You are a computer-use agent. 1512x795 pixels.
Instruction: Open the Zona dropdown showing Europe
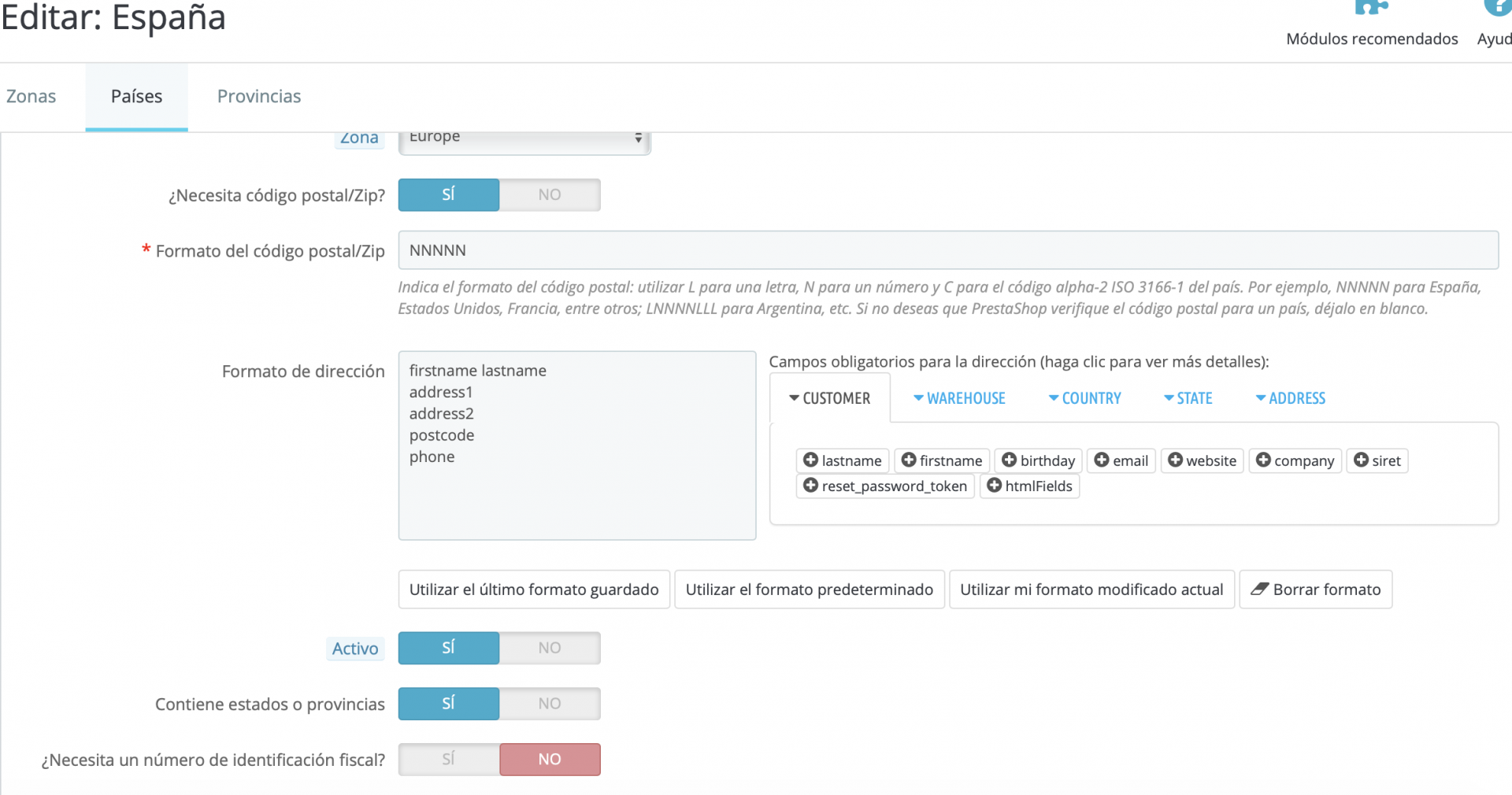pyautogui.click(x=524, y=140)
